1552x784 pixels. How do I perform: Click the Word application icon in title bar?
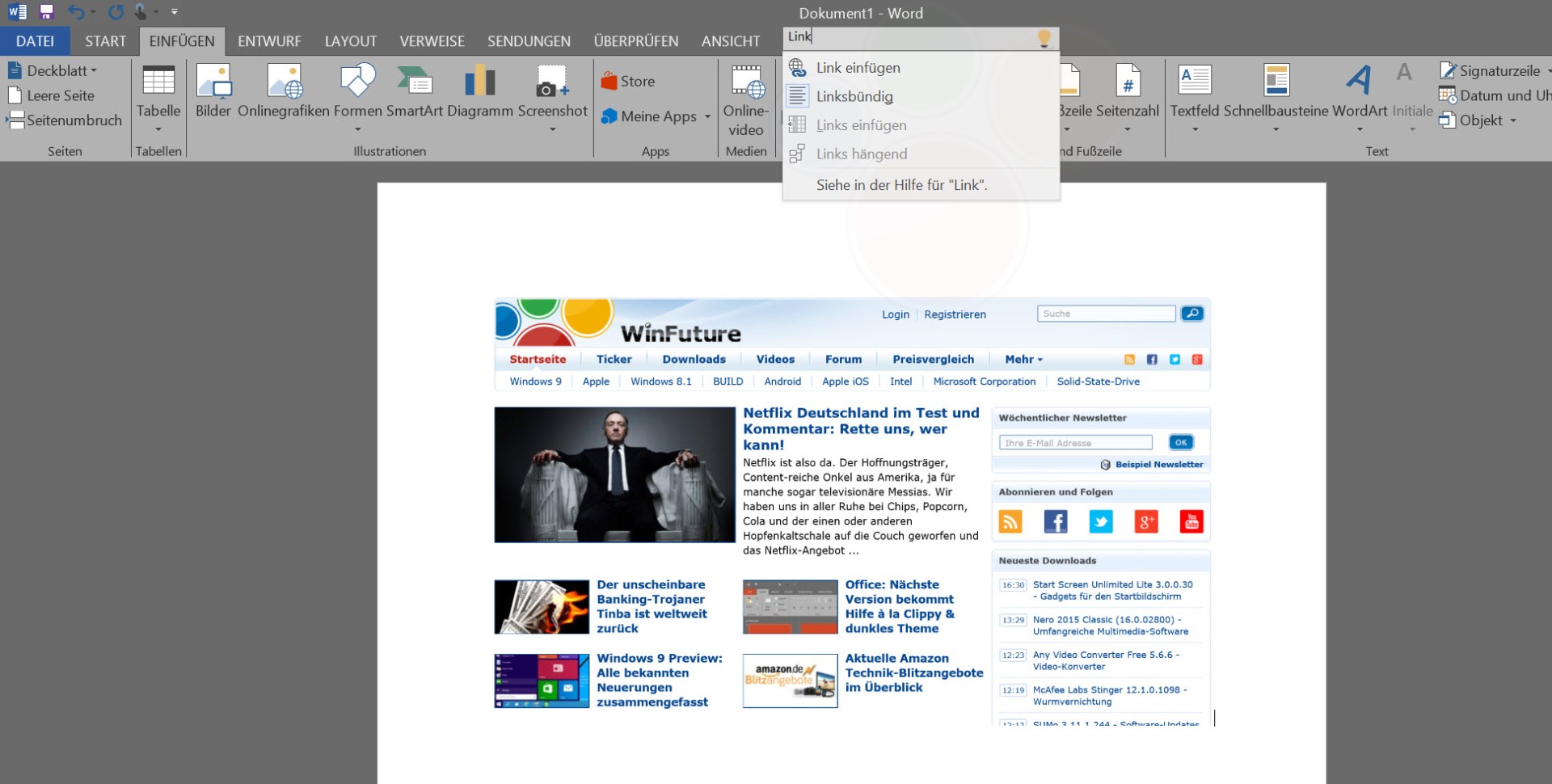(17, 12)
